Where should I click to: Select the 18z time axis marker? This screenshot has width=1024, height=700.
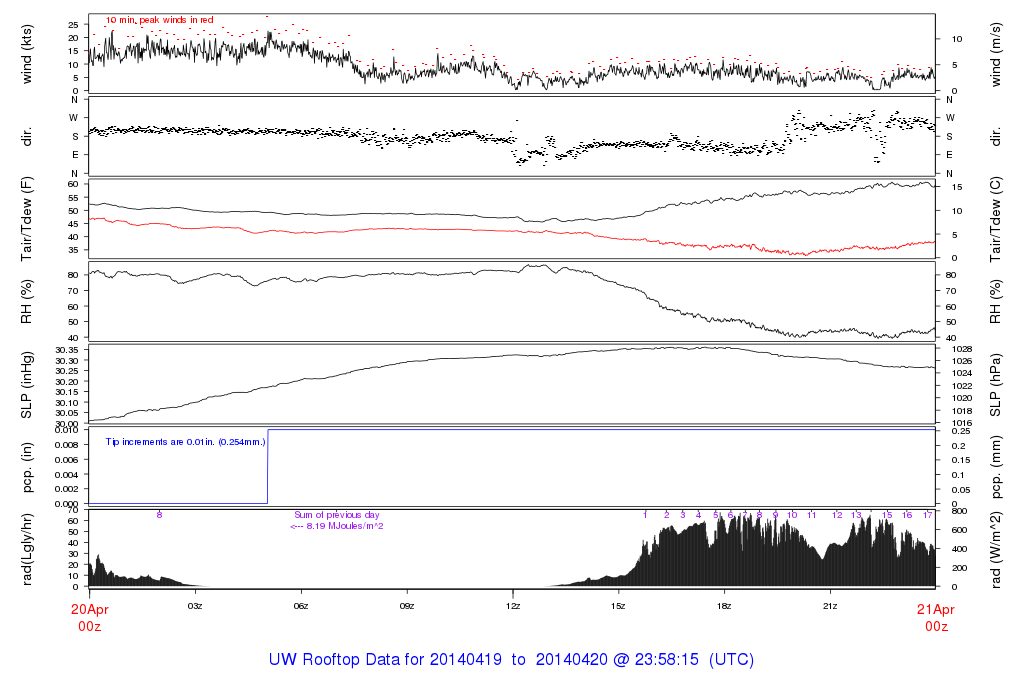[724, 606]
